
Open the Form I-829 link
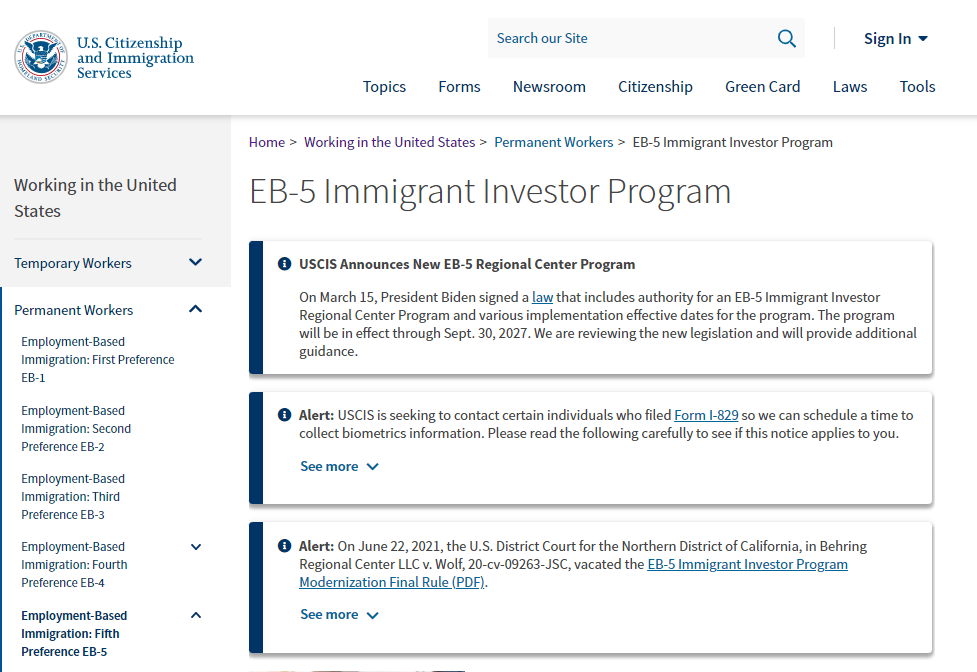tap(706, 415)
